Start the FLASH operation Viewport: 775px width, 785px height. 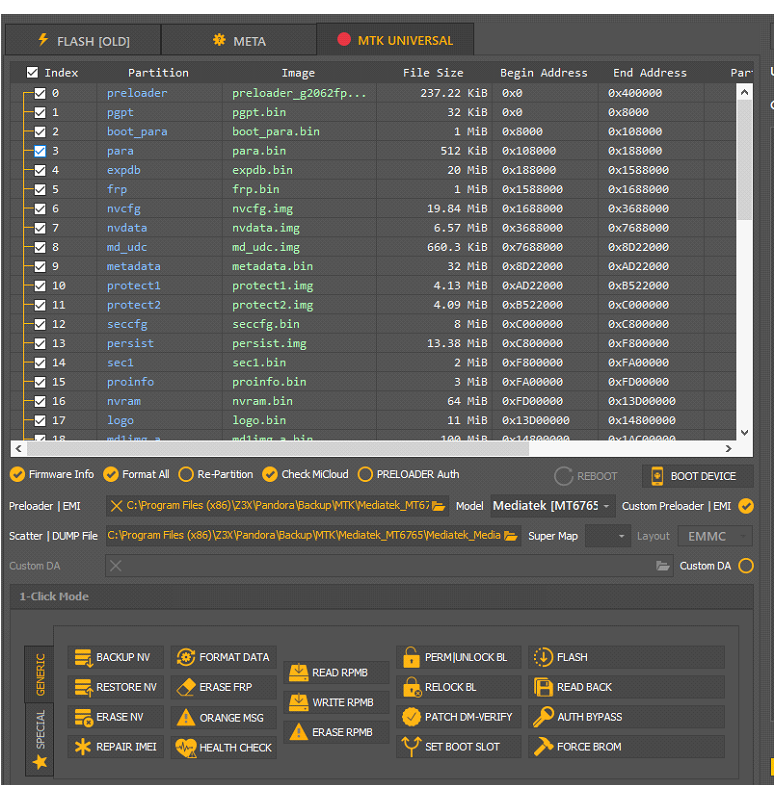click(x=626, y=657)
